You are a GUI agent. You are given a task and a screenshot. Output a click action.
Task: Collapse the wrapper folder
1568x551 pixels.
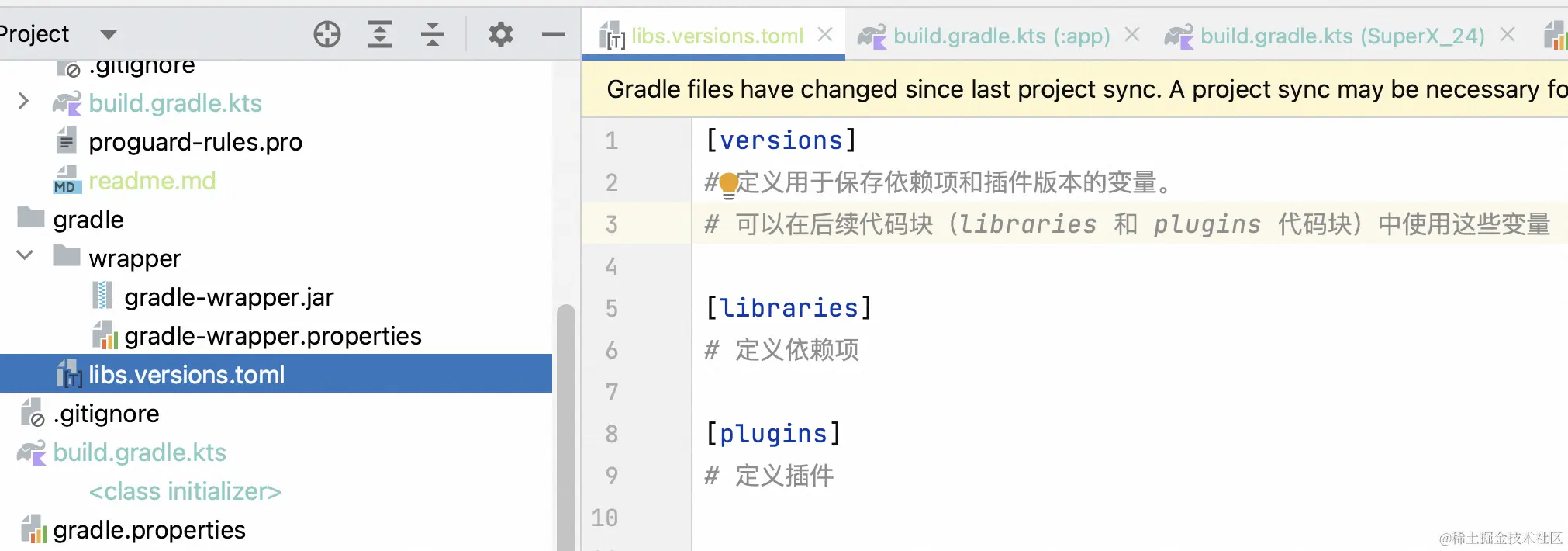click(25, 255)
